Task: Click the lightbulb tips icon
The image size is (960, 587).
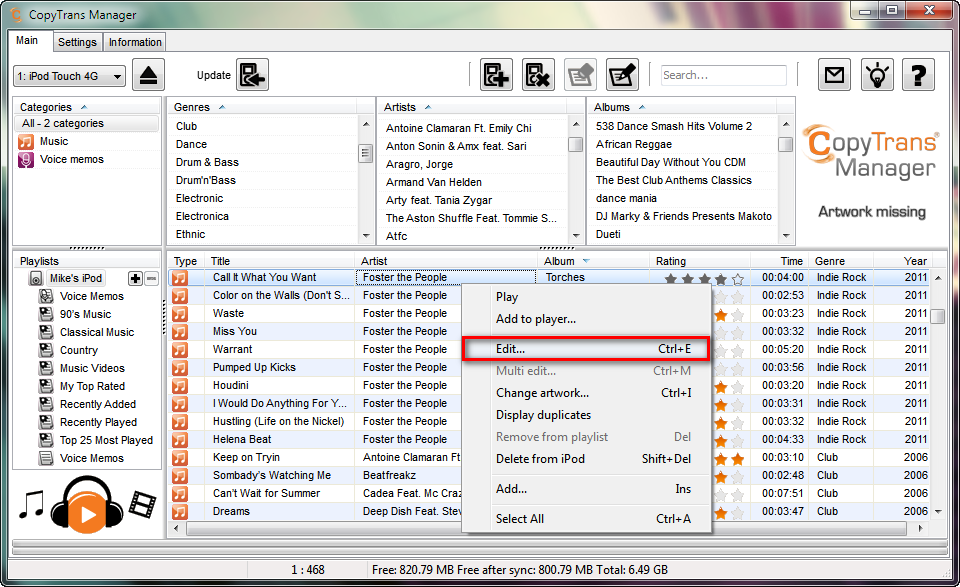Action: pos(877,75)
